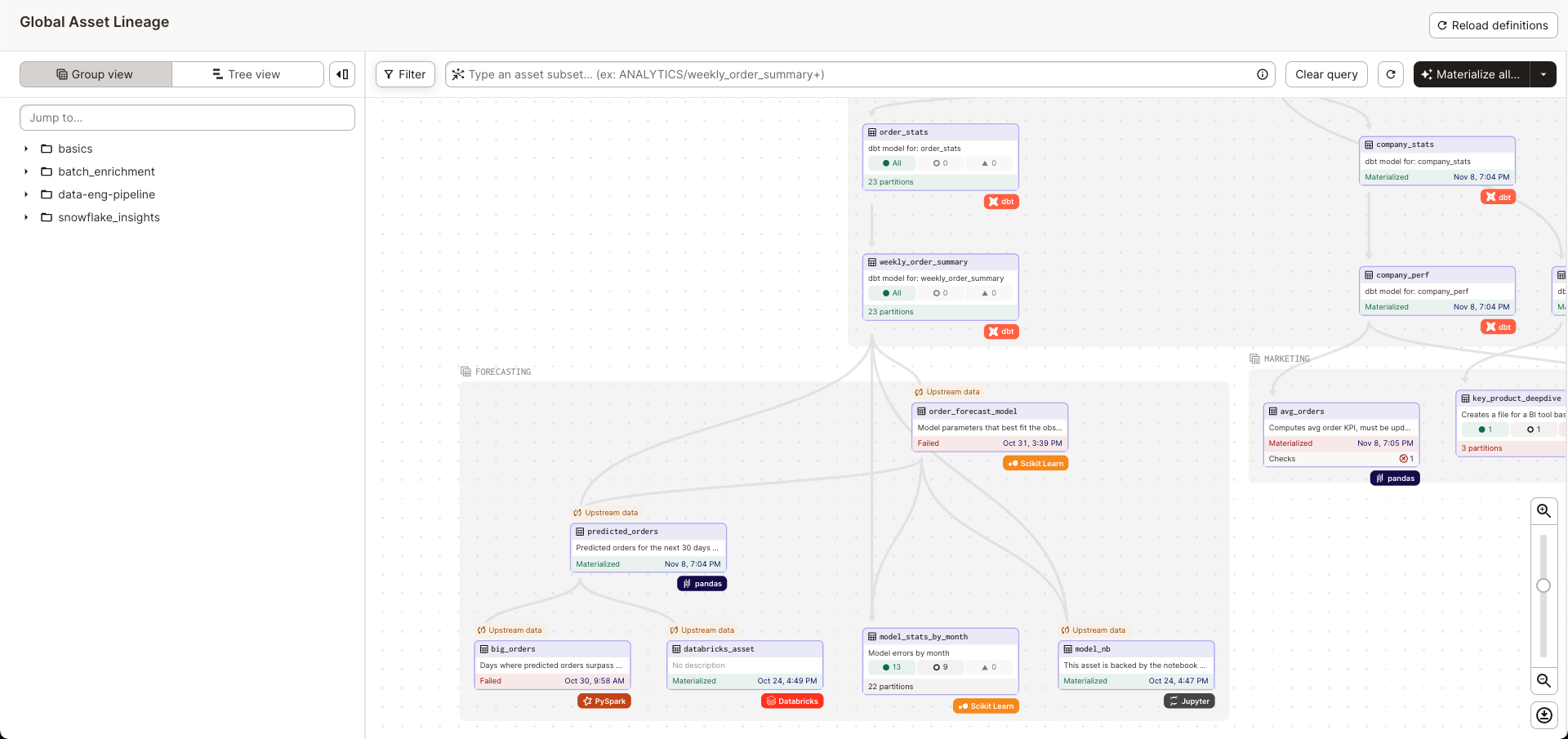Click the Jump to search field
This screenshot has height=739, width=1568.
coord(187,118)
